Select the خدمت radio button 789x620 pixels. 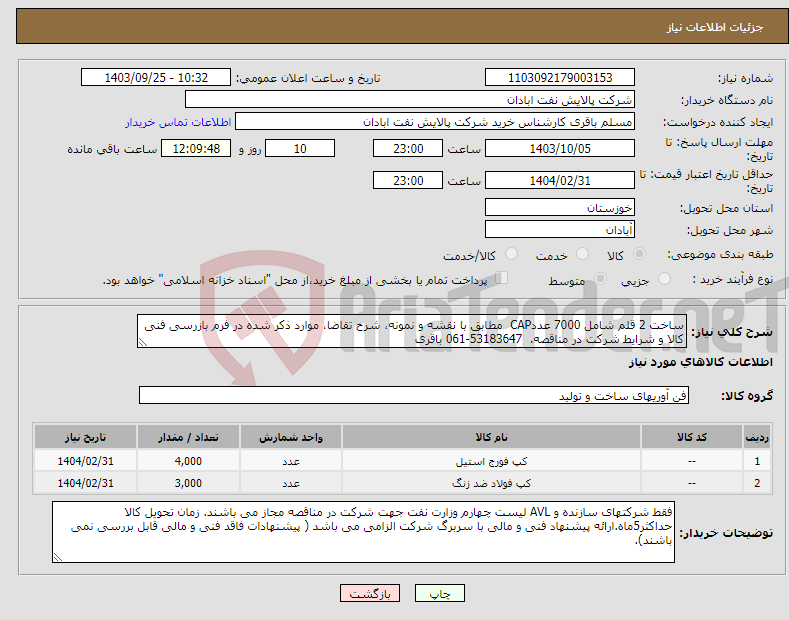(x=582, y=254)
